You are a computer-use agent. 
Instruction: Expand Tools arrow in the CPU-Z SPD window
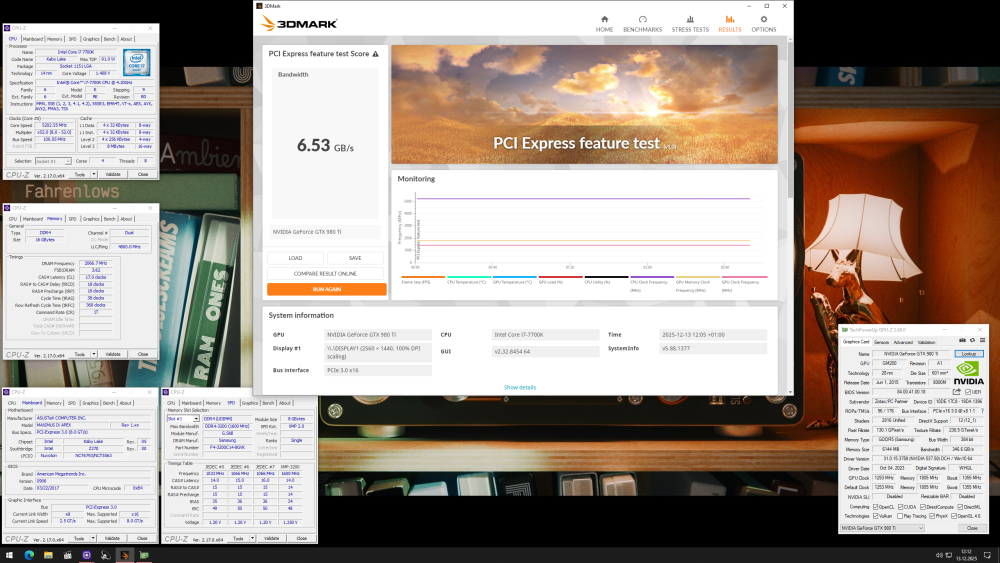[253, 538]
